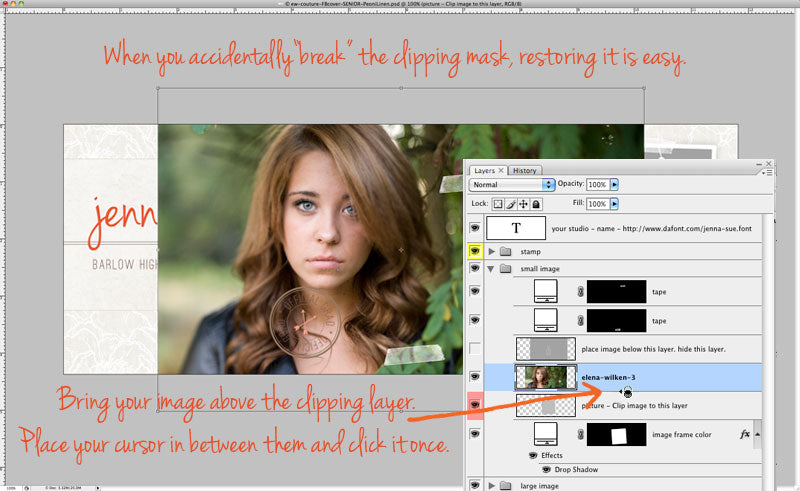The height and width of the screenshot is (491, 800).
Task: Toggle visibility of elena-wilken-3 layer
Action: coord(475,377)
